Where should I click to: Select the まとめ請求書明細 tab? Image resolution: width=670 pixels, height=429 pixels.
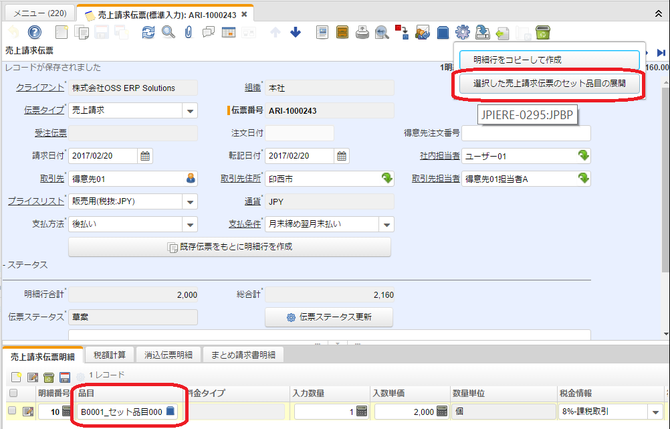pyautogui.click(x=243, y=355)
